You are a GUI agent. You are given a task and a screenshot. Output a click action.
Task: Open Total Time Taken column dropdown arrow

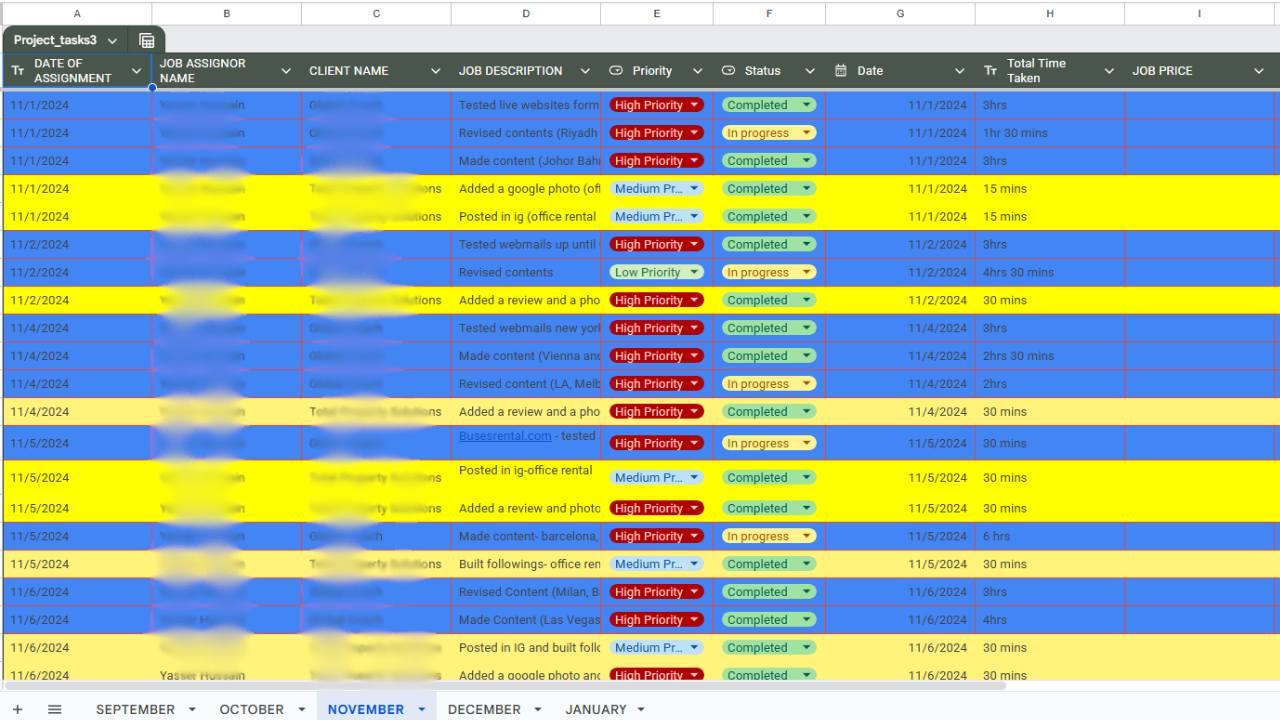point(1109,71)
